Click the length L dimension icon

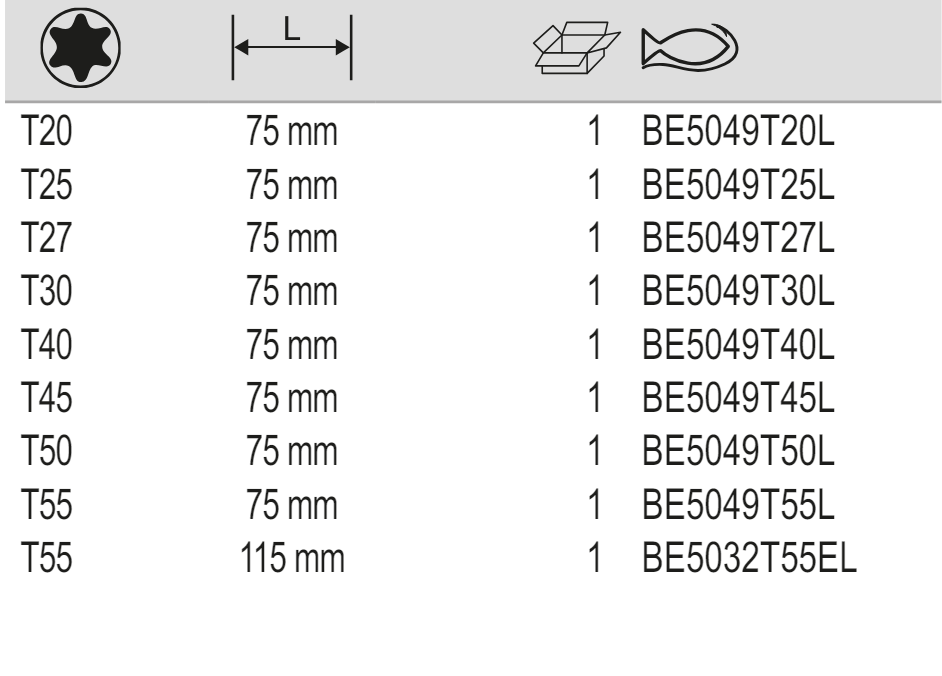point(291,47)
